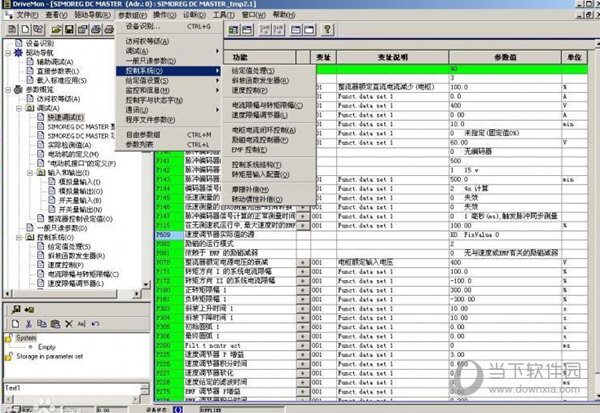Click the new document toolbar icon
Image resolution: width=600 pixels, height=413 pixels.
pos(25,29)
